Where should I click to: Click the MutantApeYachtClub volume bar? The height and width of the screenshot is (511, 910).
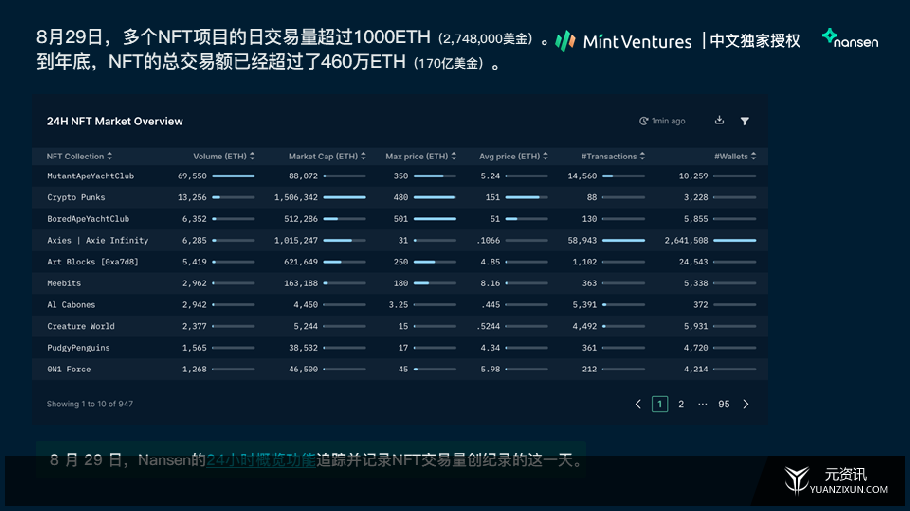click(x=233, y=176)
